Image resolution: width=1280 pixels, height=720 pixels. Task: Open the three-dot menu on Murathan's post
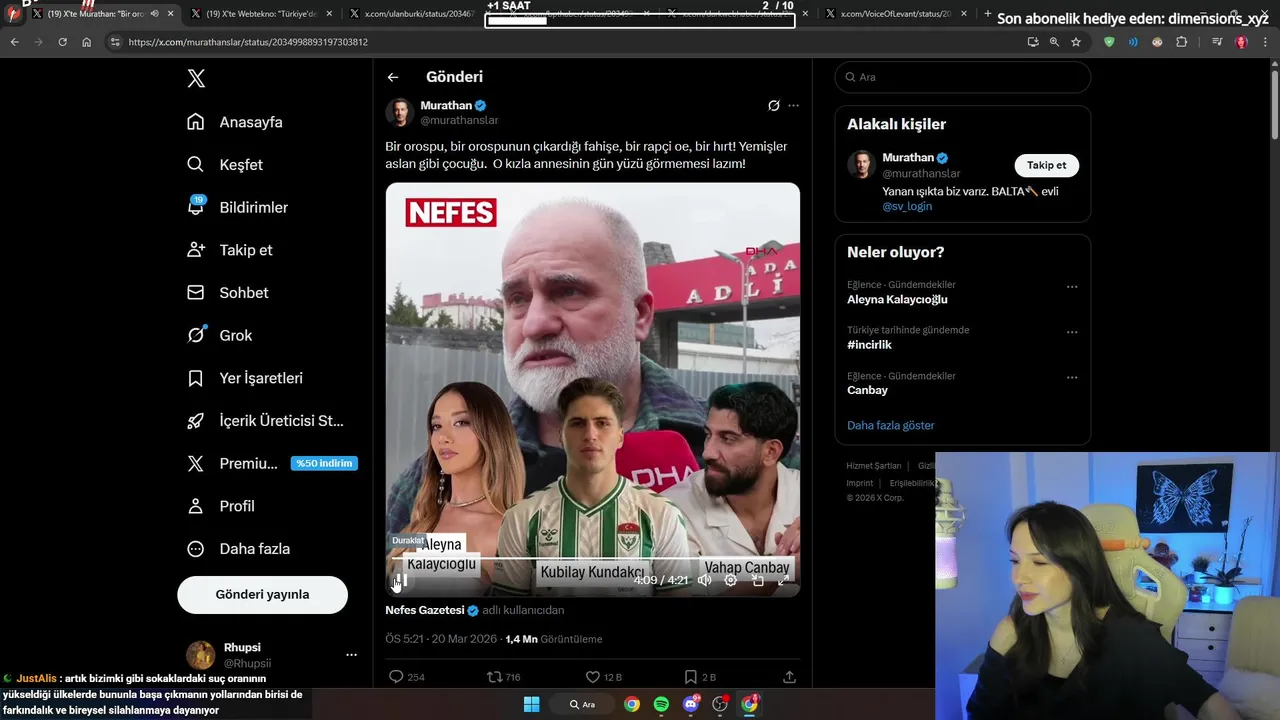(x=793, y=106)
